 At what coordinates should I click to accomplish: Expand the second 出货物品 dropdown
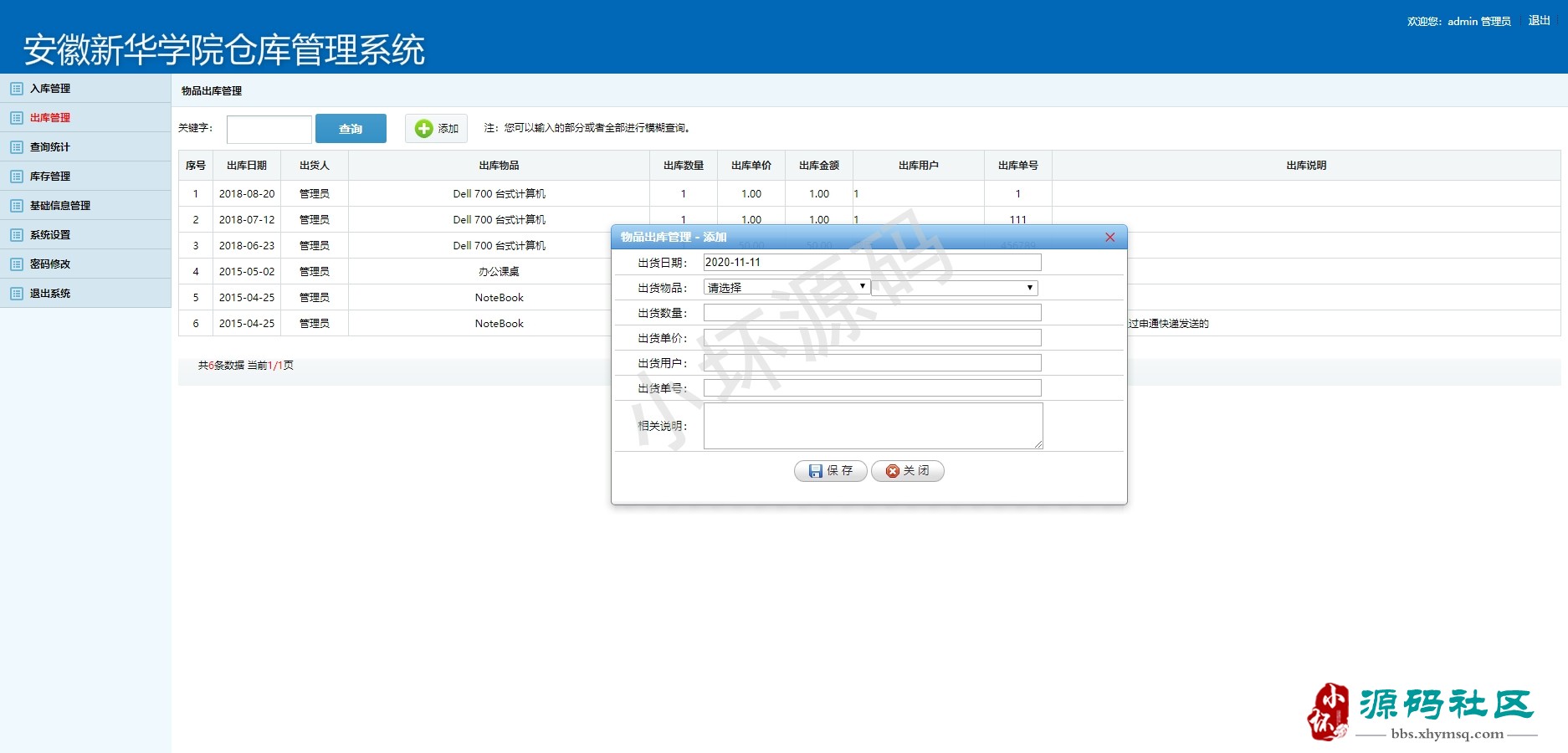point(954,288)
